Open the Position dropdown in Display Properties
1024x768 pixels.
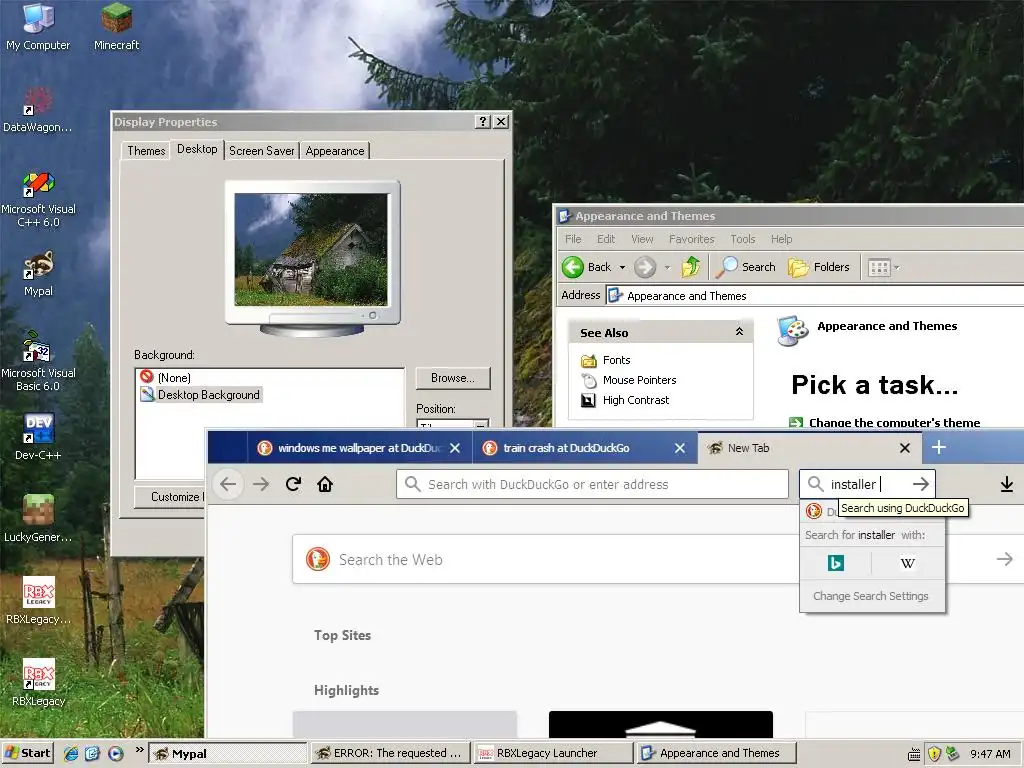tap(480, 424)
